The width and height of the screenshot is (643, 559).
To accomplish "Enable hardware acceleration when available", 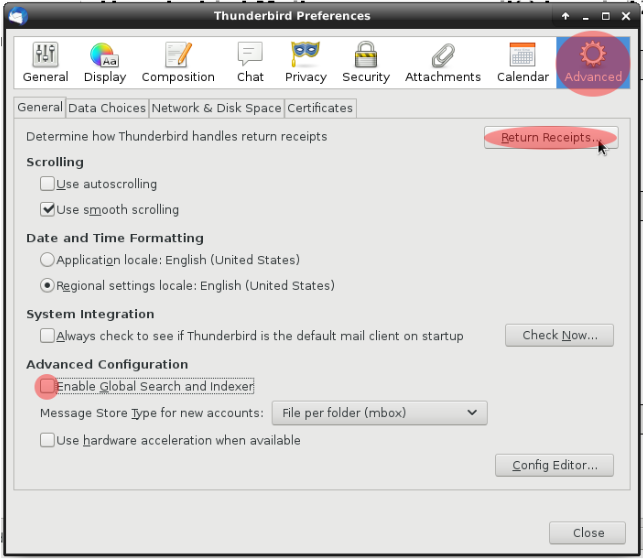I will (47, 440).
